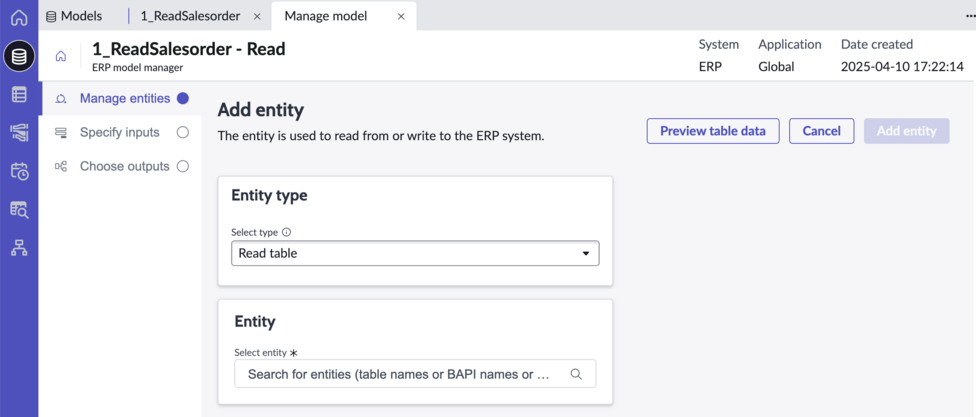Image resolution: width=976 pixels, height=417 pixels.
Task: Click the Choose outputs step icon
Action: pyautogui.click(x=61, y=166)
